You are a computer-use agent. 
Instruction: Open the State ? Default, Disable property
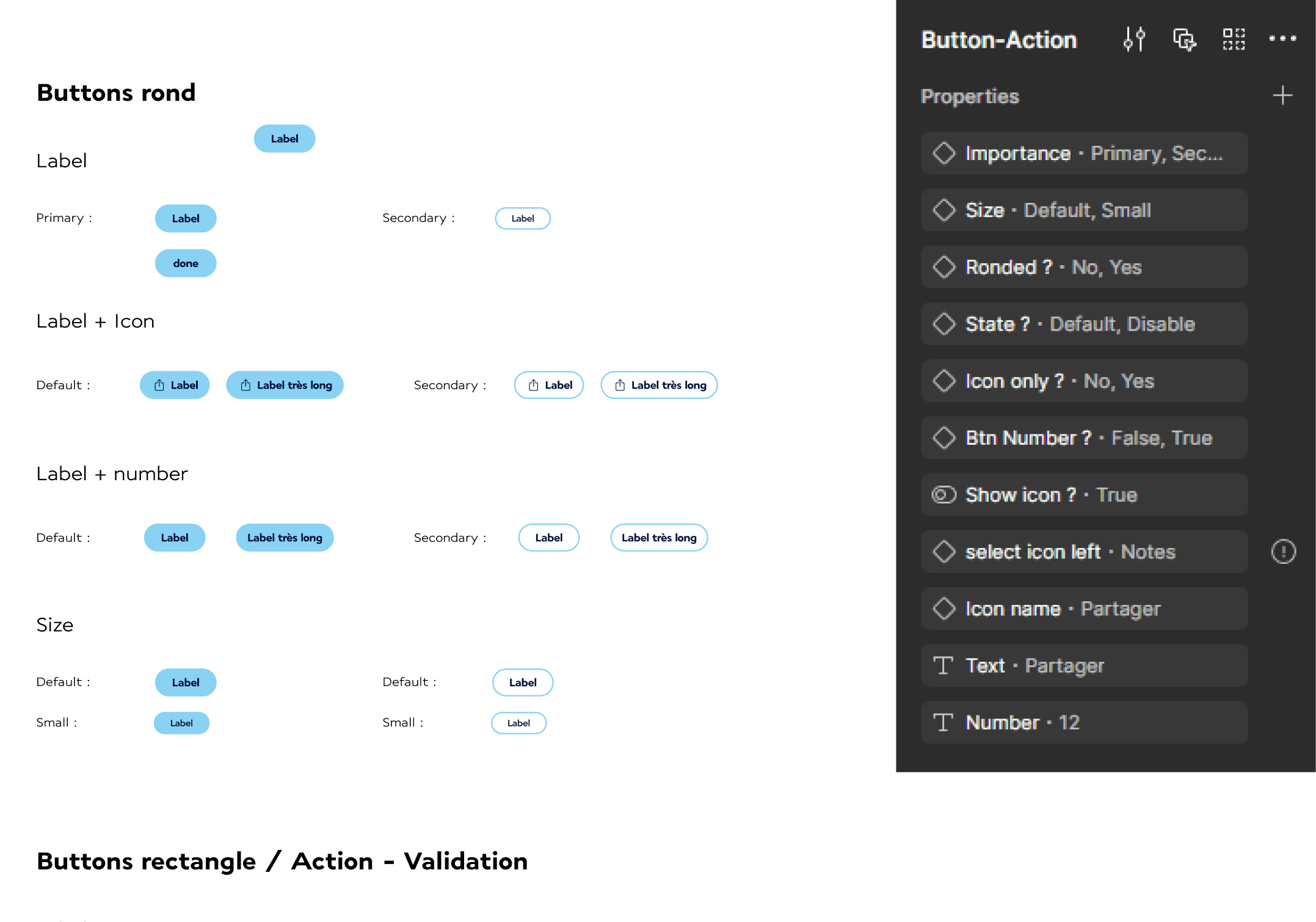1084,324
